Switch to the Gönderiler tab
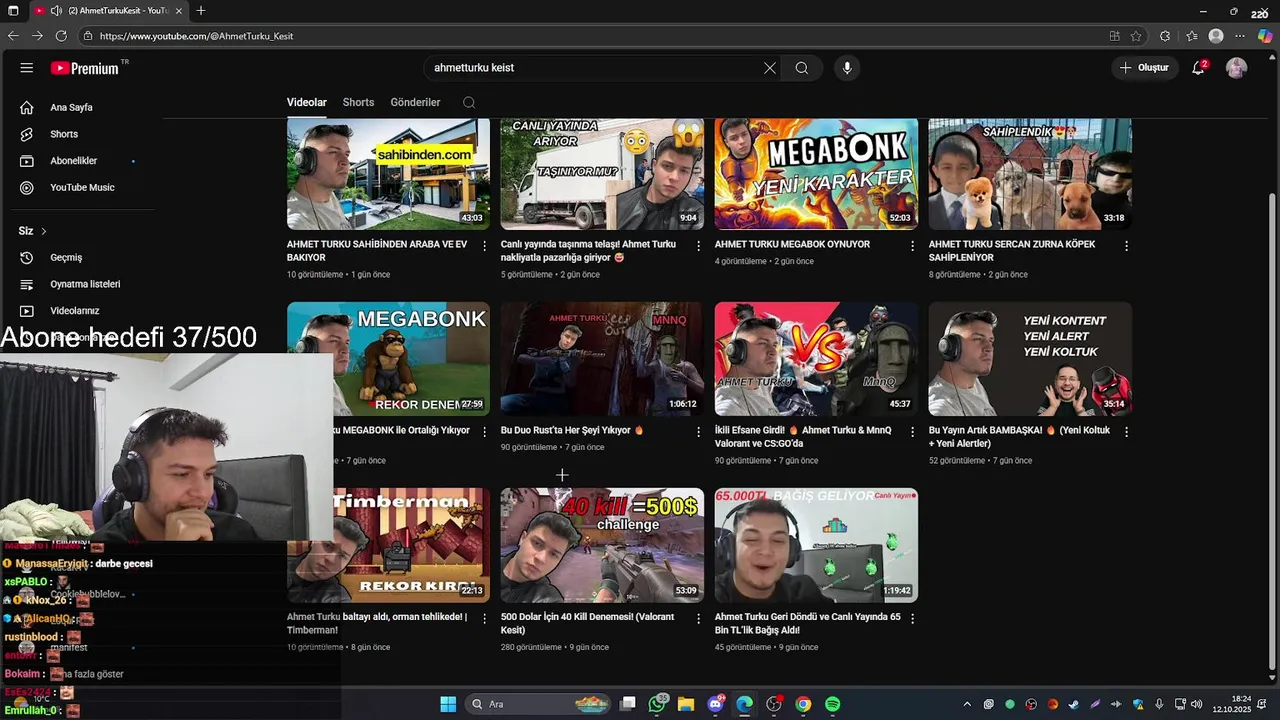Viewport: 1280px width, 720px height. 415,102
